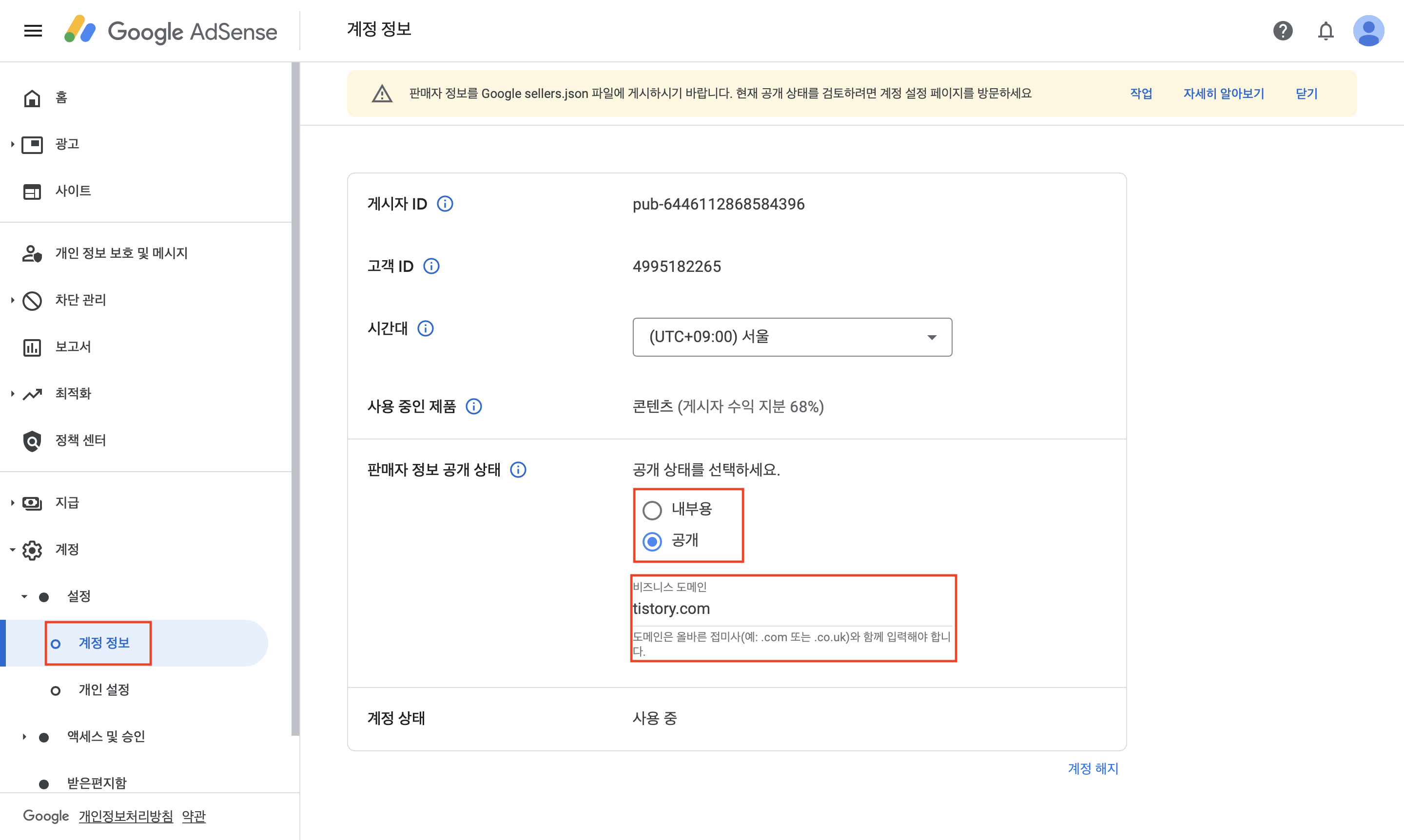Click the 계정 해지 link

1092,768
